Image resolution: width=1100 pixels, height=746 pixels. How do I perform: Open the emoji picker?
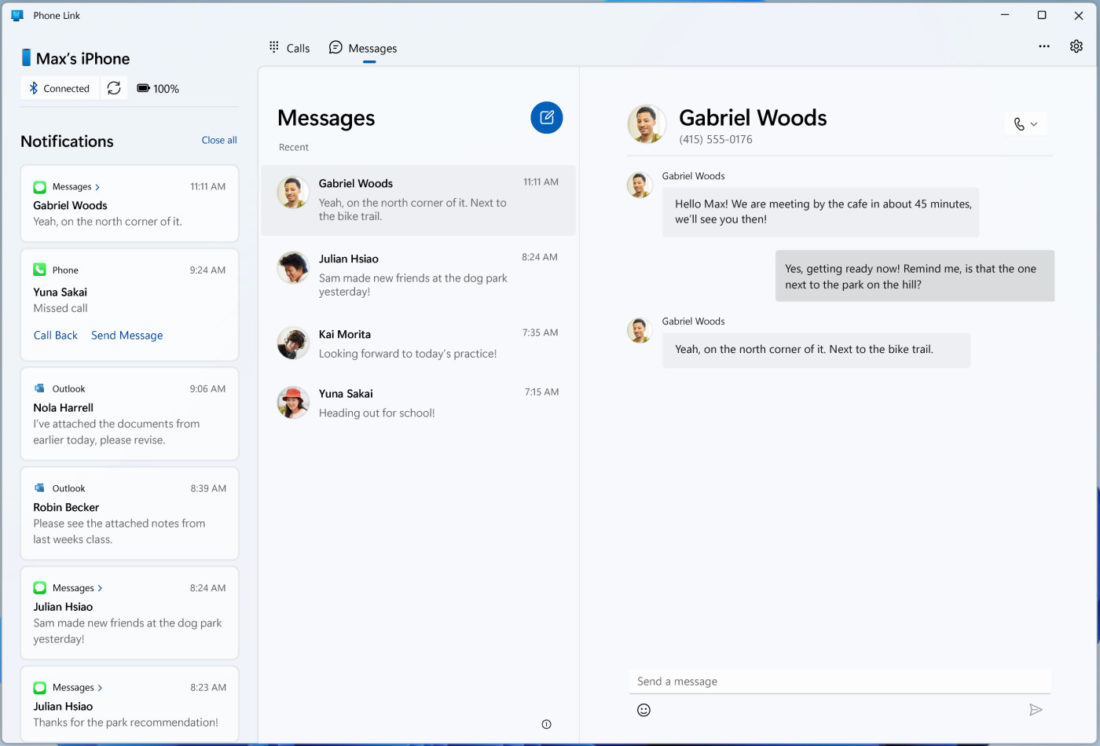click(643, 709)
